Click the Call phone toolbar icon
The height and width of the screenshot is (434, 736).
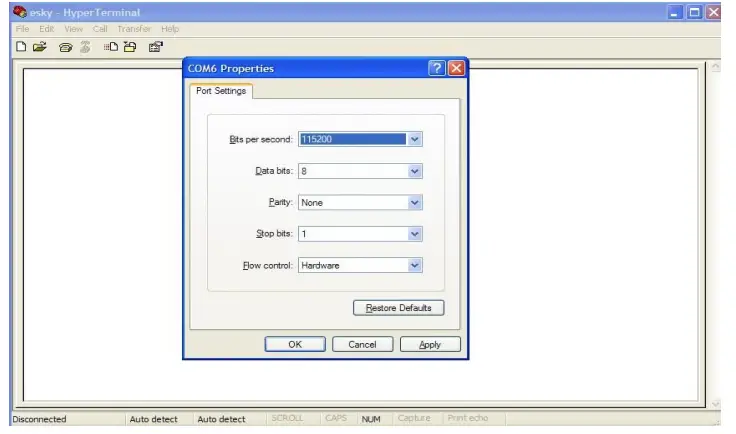[66, 47]
